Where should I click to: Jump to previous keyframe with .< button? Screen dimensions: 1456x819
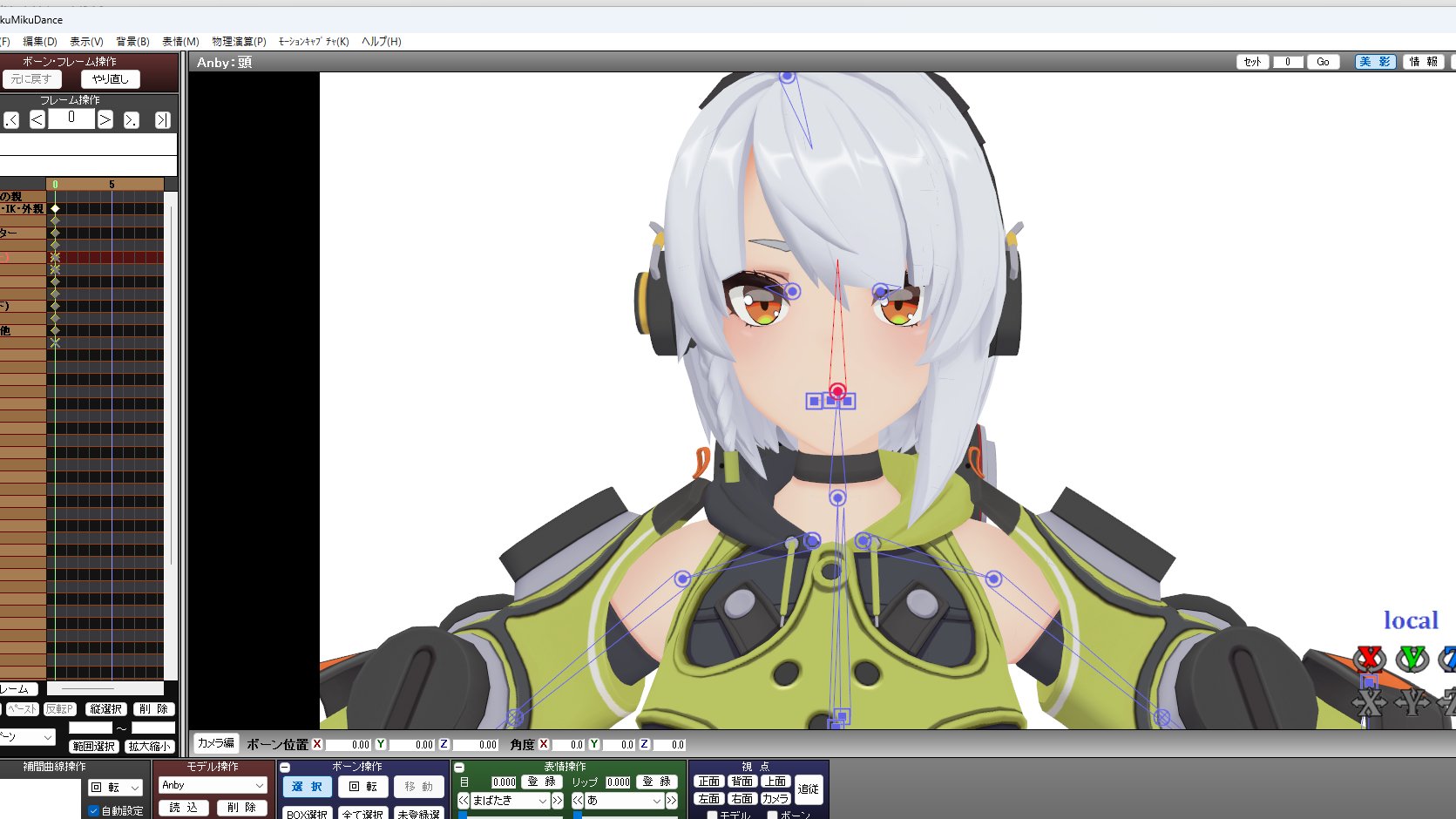click(11, 120)
